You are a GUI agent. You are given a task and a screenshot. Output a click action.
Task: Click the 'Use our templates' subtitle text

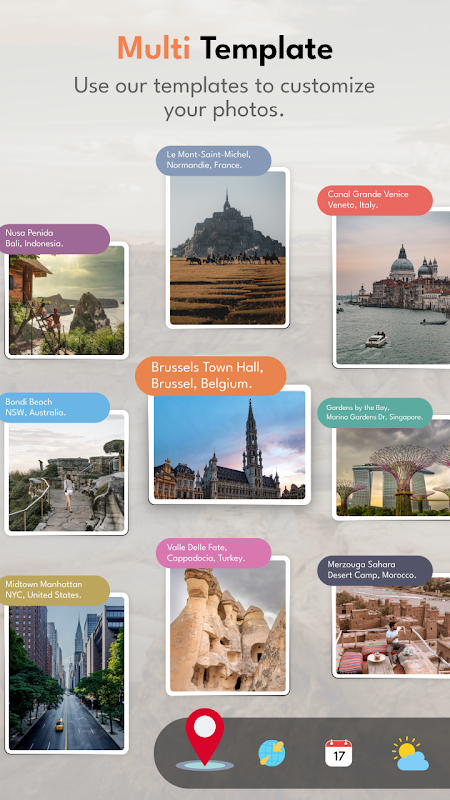(x=224, y=97)
